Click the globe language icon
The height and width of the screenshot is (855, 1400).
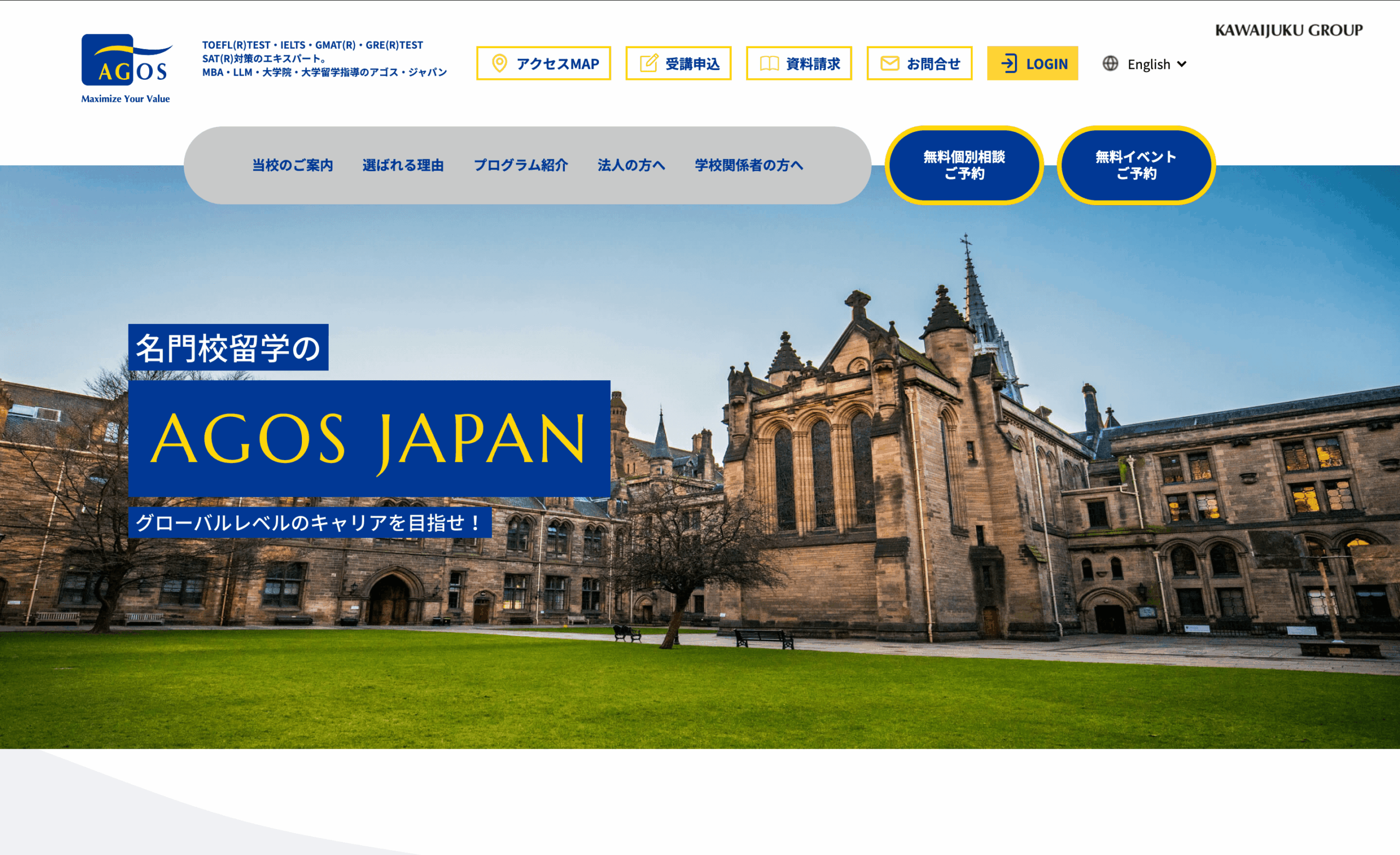[1110, 63]
